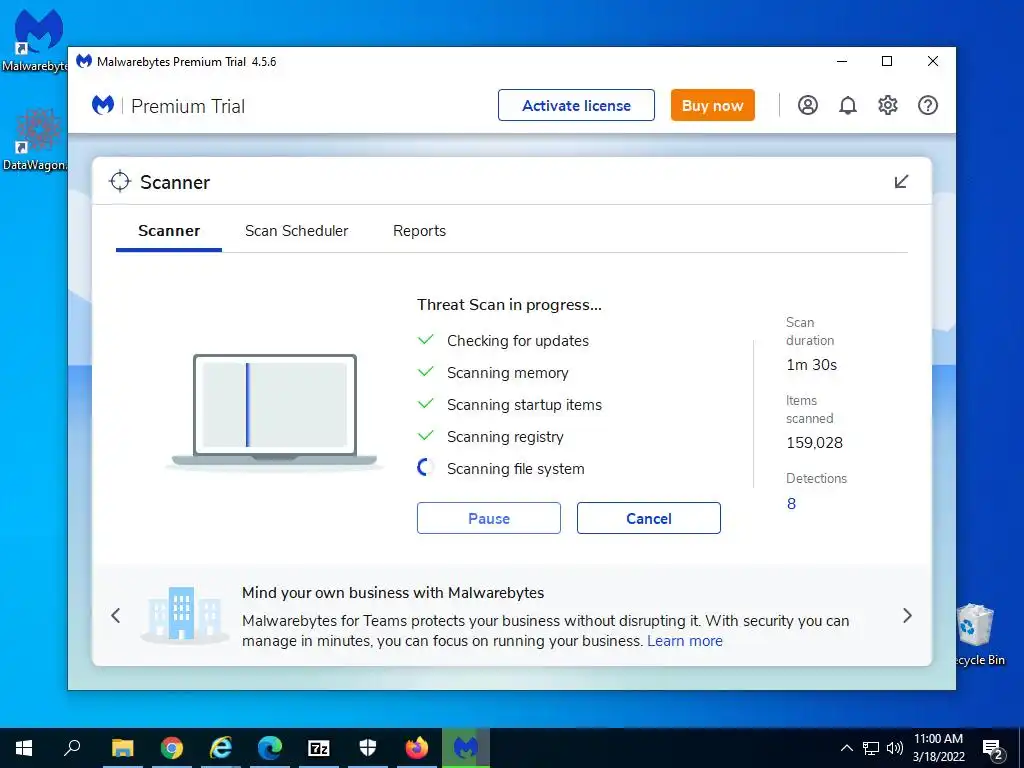Close the Malwarebytes window
The image size is (1024, 768).
[933, 61]
